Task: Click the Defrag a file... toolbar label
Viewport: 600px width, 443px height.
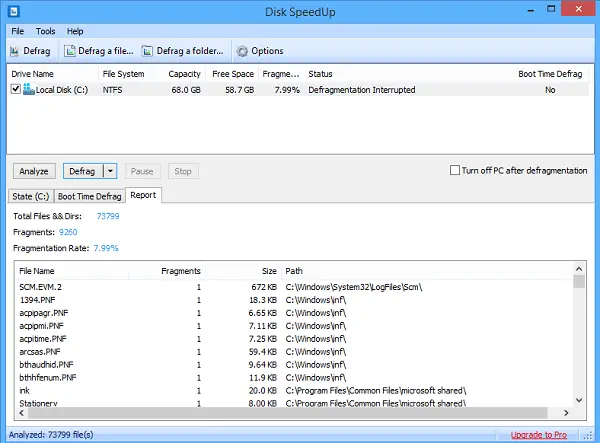Action: pyautogui.click(x=106, y=51)
